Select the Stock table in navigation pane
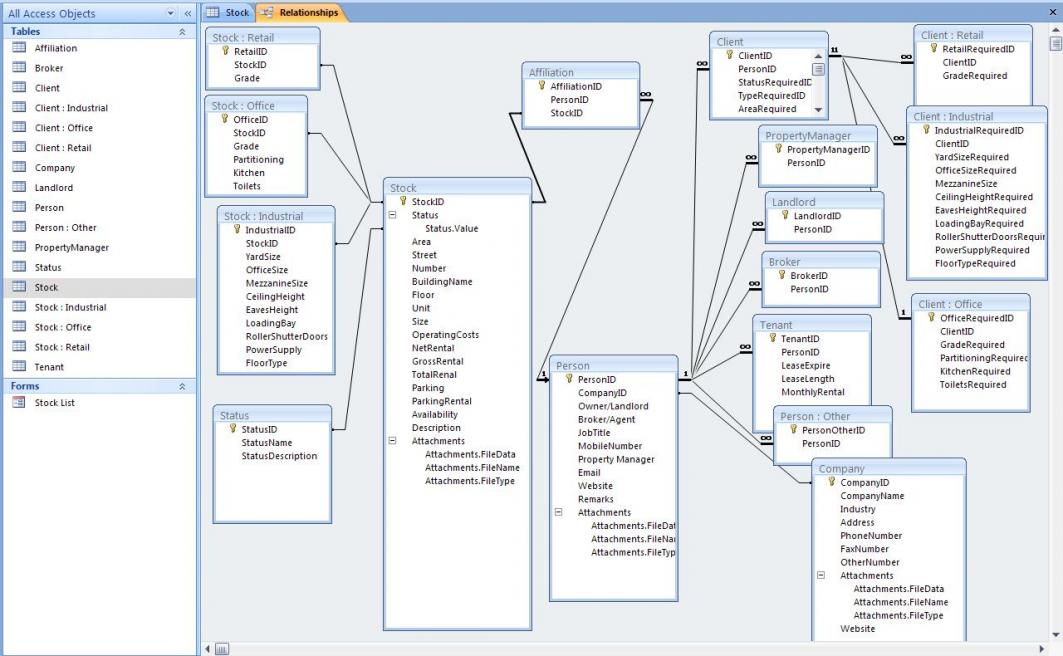Image resolution: width=1063 pixels, height=656 pixels. pos(100,287)
